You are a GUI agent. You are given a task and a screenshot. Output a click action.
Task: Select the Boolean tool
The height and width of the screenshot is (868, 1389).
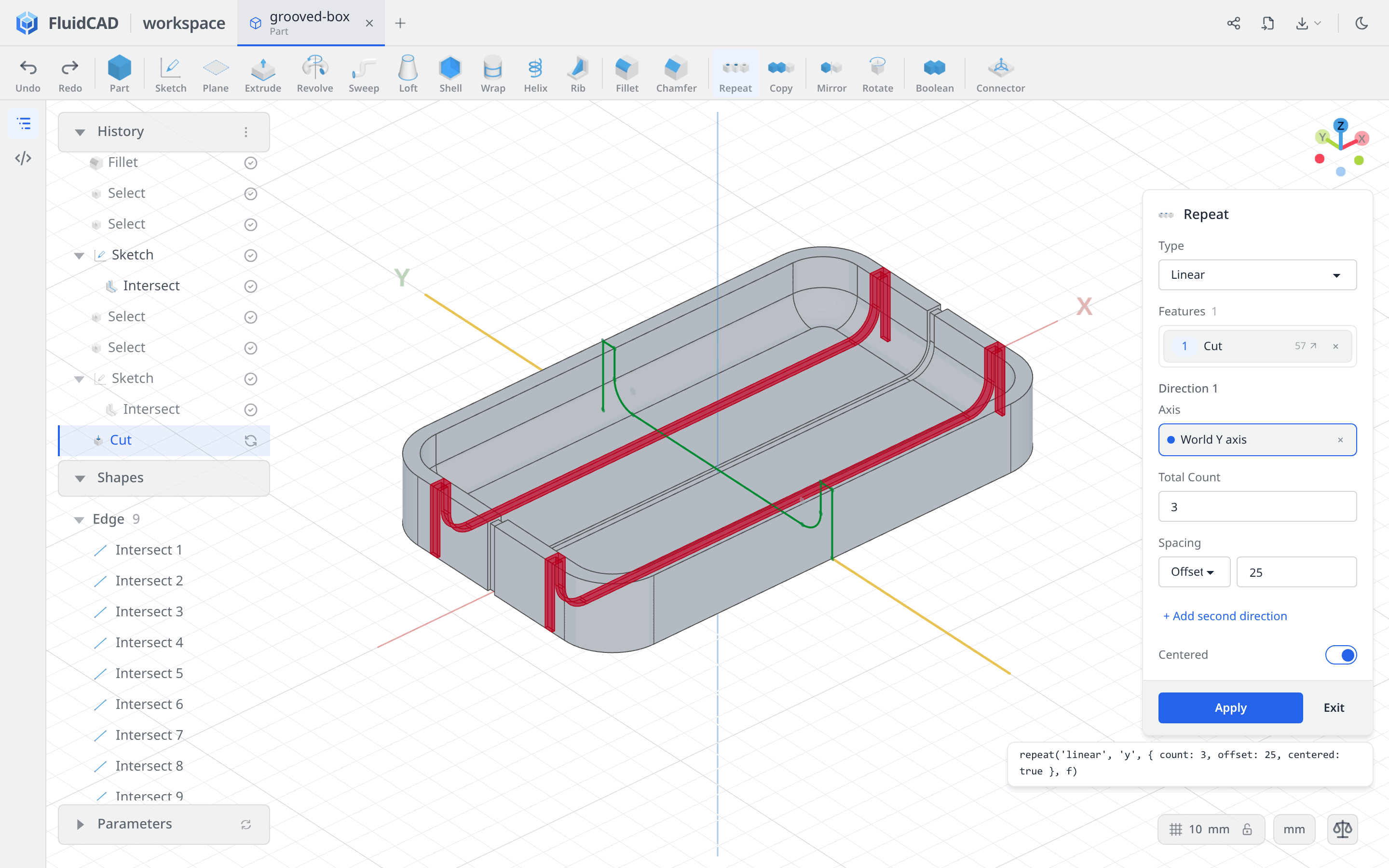(934, 75)
